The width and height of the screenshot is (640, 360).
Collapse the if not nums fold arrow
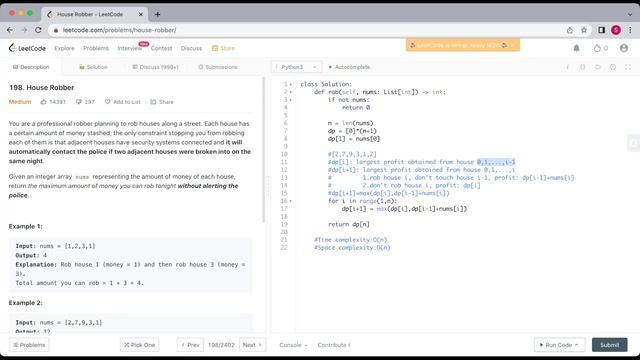tap(291, 100)
